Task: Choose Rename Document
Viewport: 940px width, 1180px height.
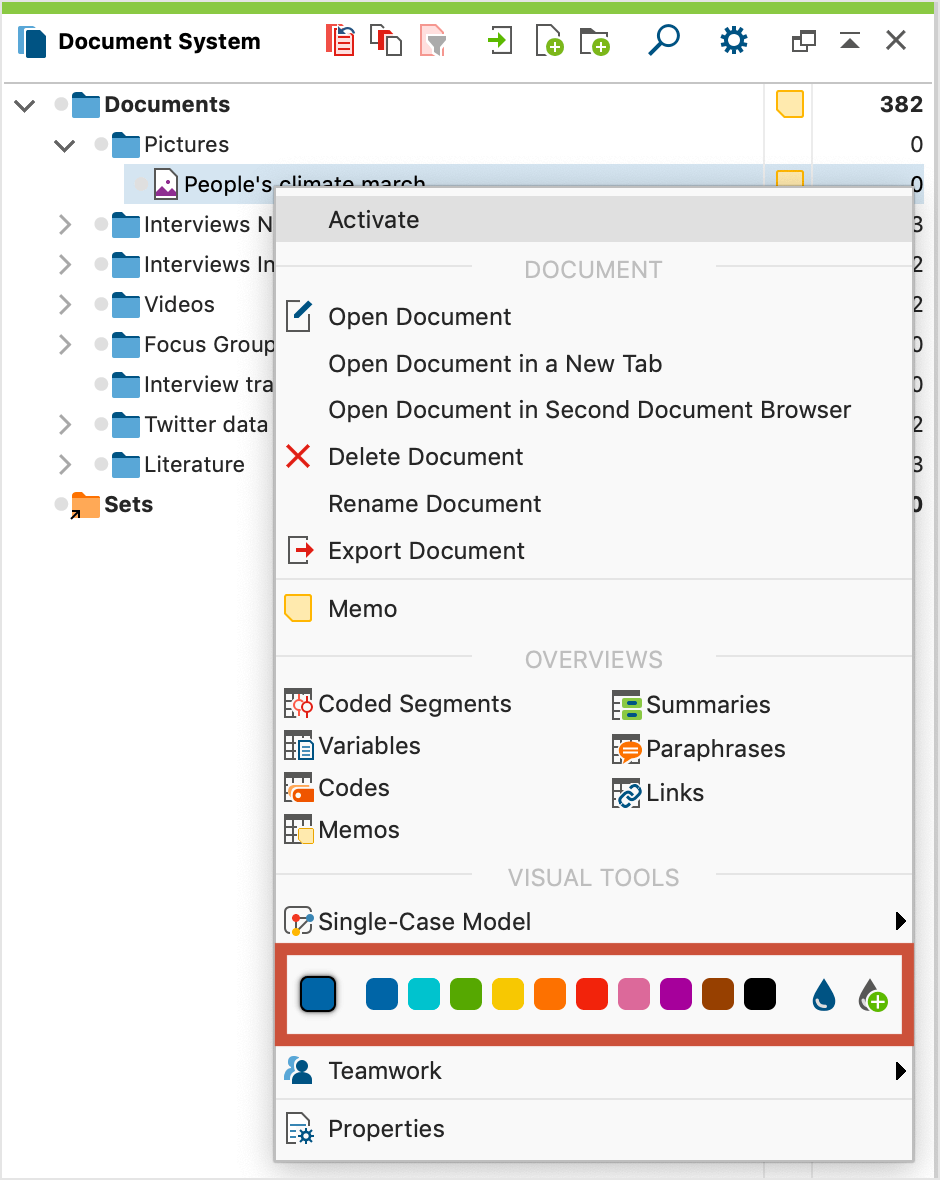Action: (x=434, y=503)
